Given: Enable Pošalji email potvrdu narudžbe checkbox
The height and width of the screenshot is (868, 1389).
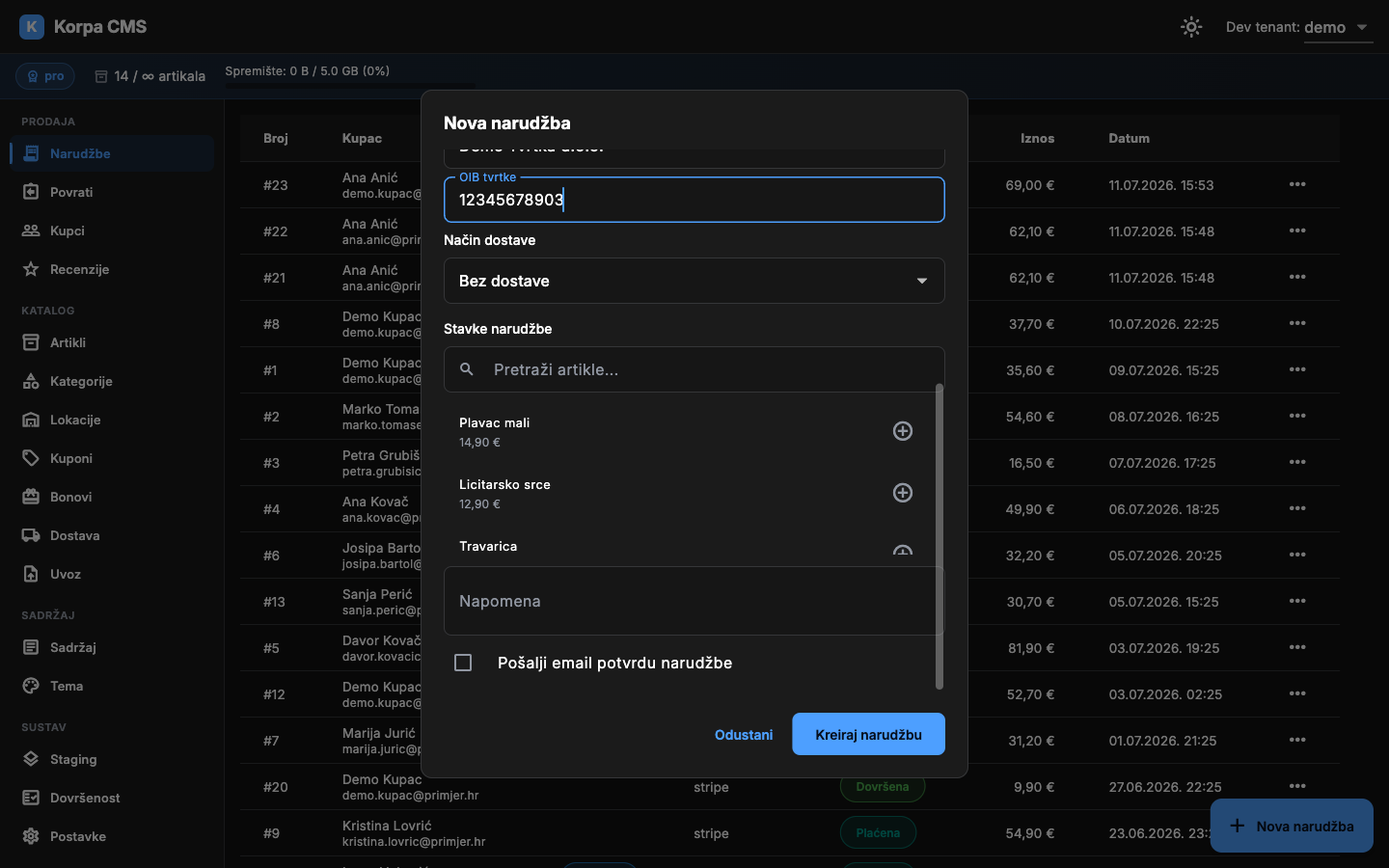Looking at the screenshot, I should [x=463, y=663].
